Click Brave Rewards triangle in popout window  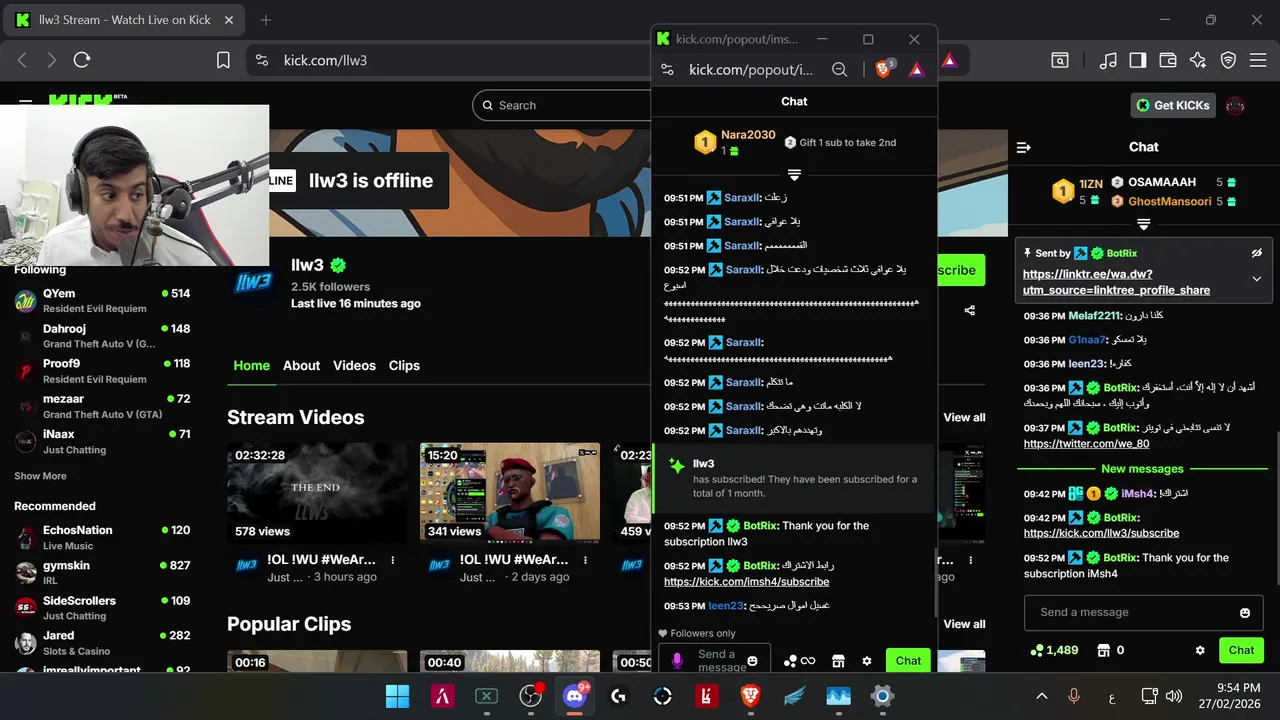916,69
